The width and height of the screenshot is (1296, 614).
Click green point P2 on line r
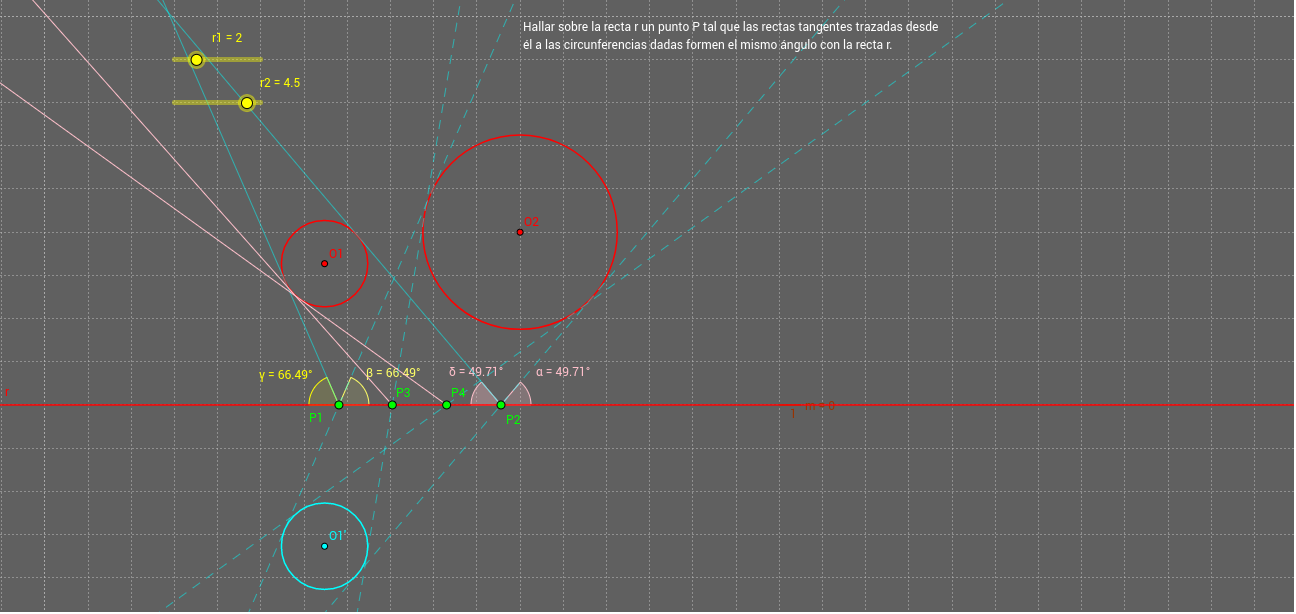click(x=501, y=405)
